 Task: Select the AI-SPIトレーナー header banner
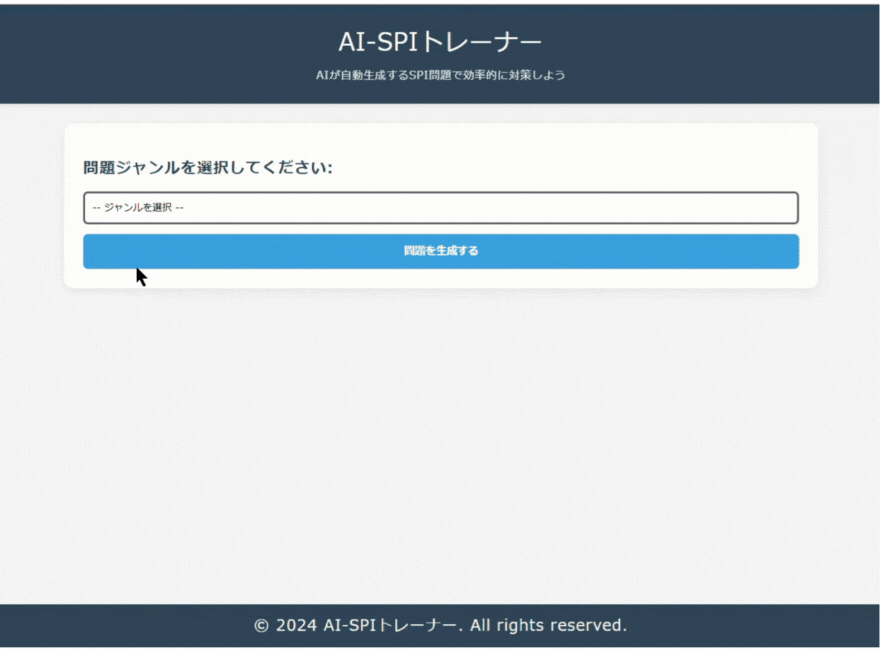(x=440, y=50)
